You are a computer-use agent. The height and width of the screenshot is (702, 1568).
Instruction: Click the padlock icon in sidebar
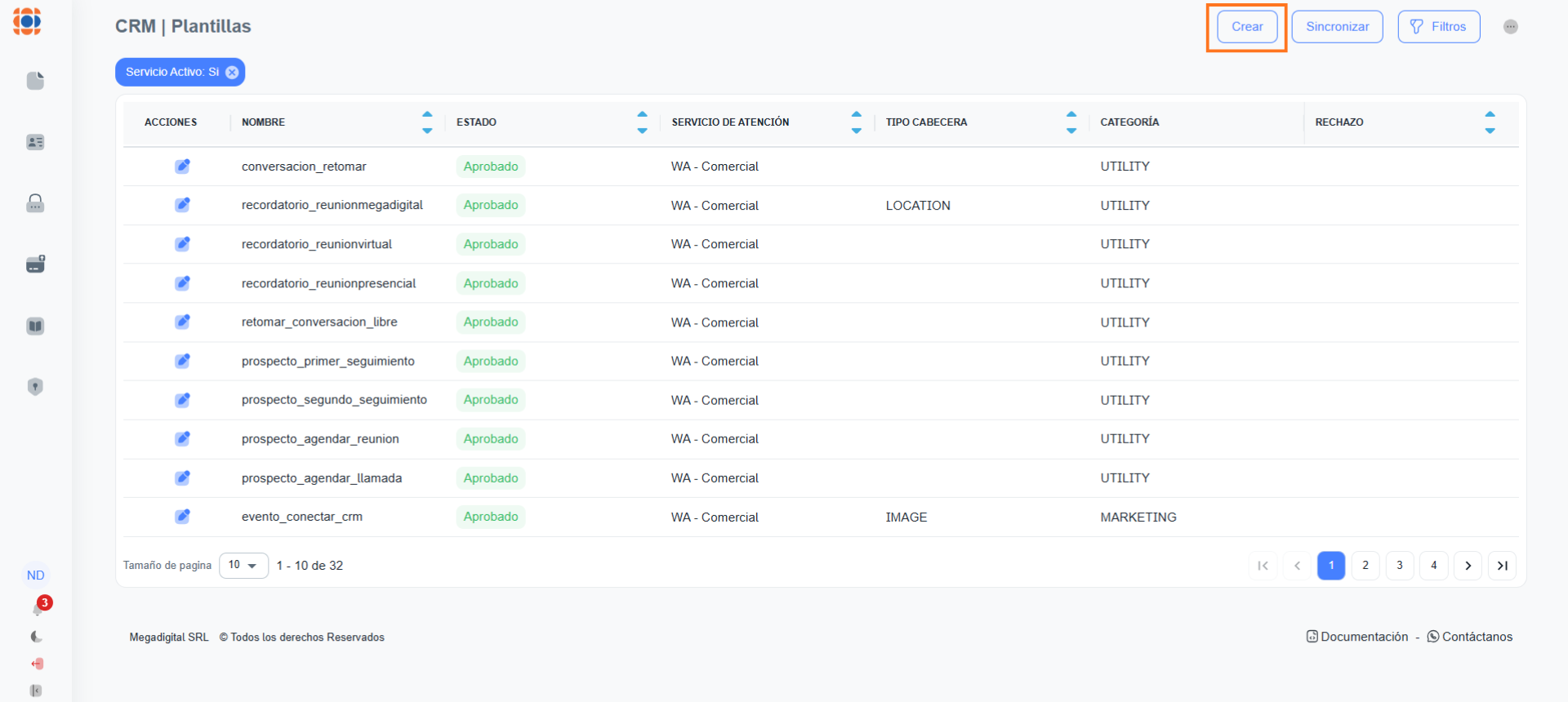35,203
